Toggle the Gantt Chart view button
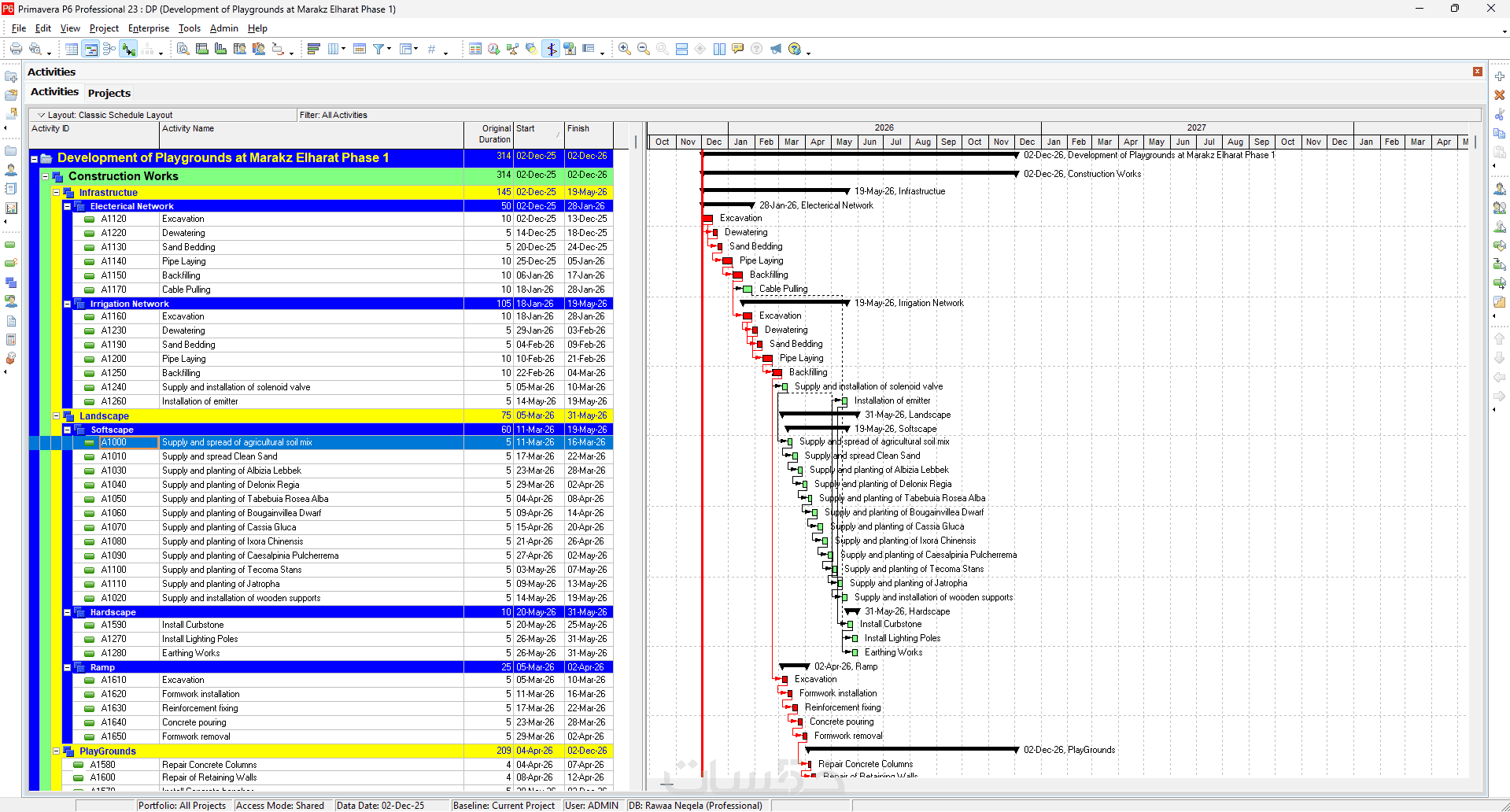1510x812 pixels. [x=90, y=49]
